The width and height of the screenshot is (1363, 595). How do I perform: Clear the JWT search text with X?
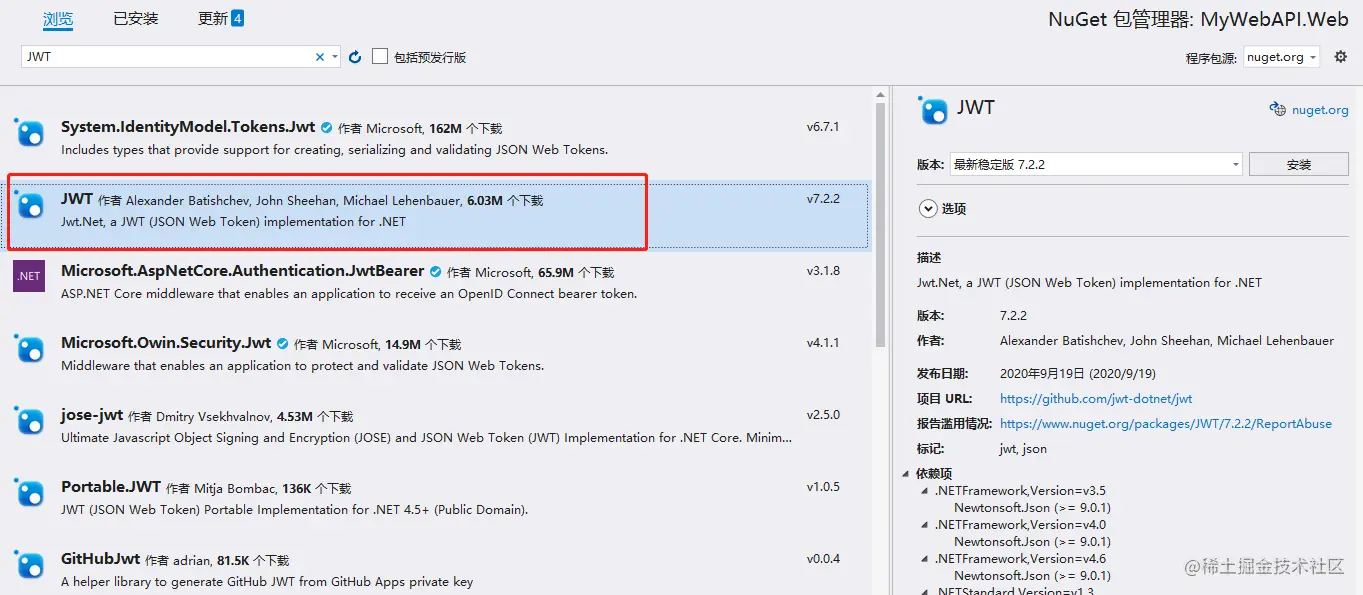pos(320,57)
